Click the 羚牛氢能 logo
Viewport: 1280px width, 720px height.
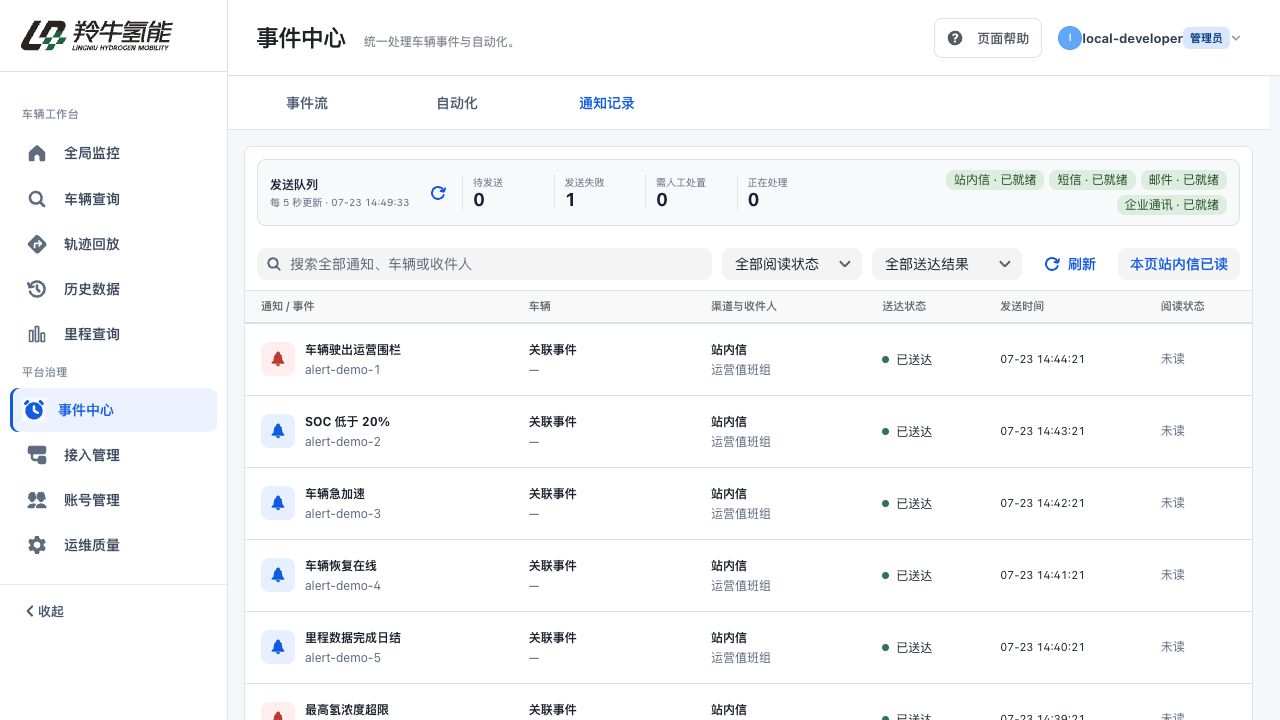coord(96,35)
